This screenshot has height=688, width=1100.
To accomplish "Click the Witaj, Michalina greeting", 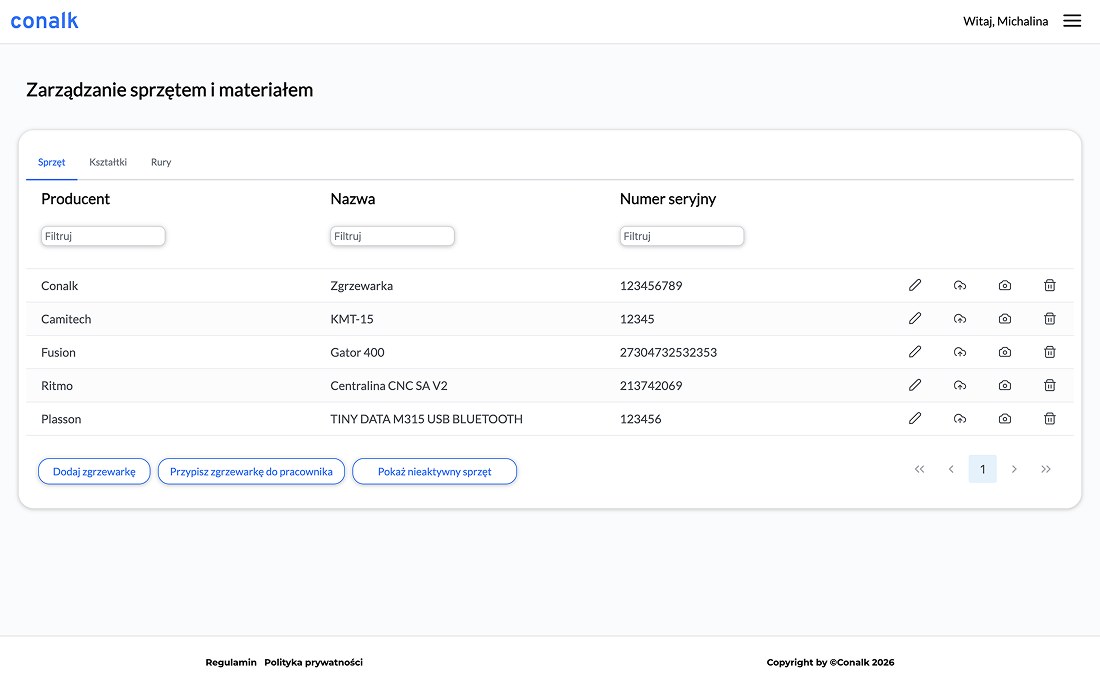I will click(x=1005, y=21).
